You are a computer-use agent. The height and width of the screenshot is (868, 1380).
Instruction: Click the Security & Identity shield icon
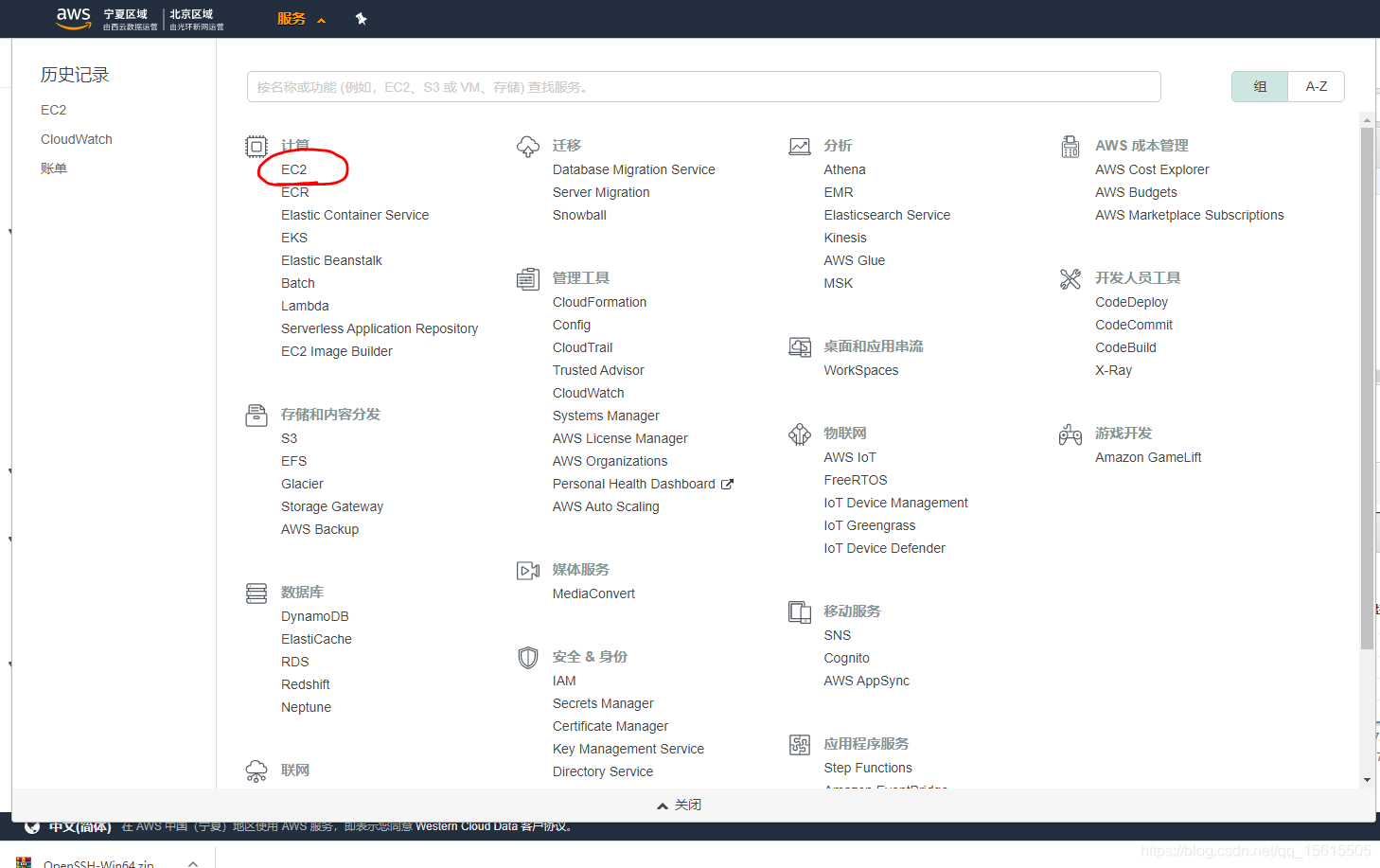point(528,658)
